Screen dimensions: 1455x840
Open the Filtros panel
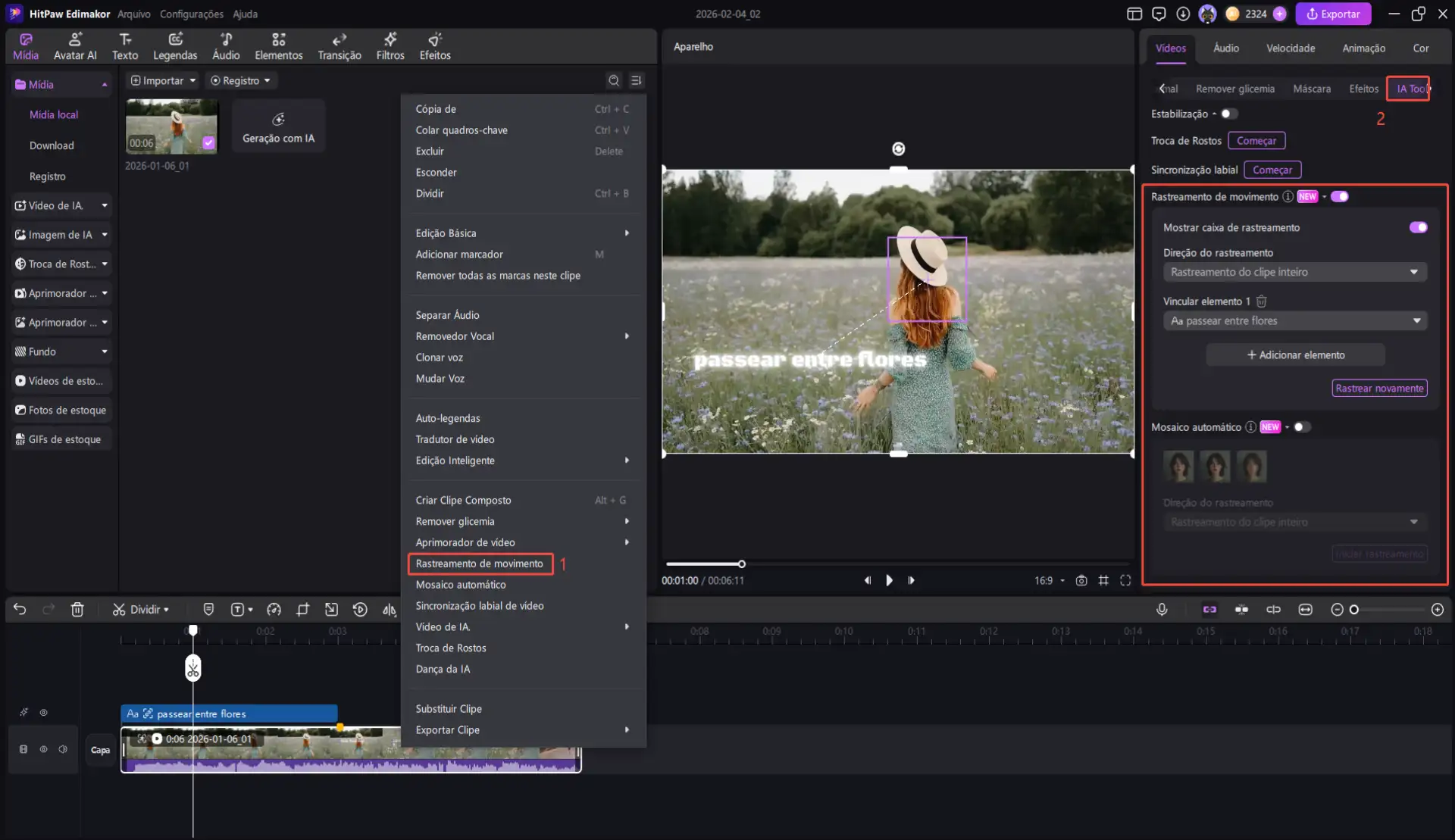[x=391, y=45]
